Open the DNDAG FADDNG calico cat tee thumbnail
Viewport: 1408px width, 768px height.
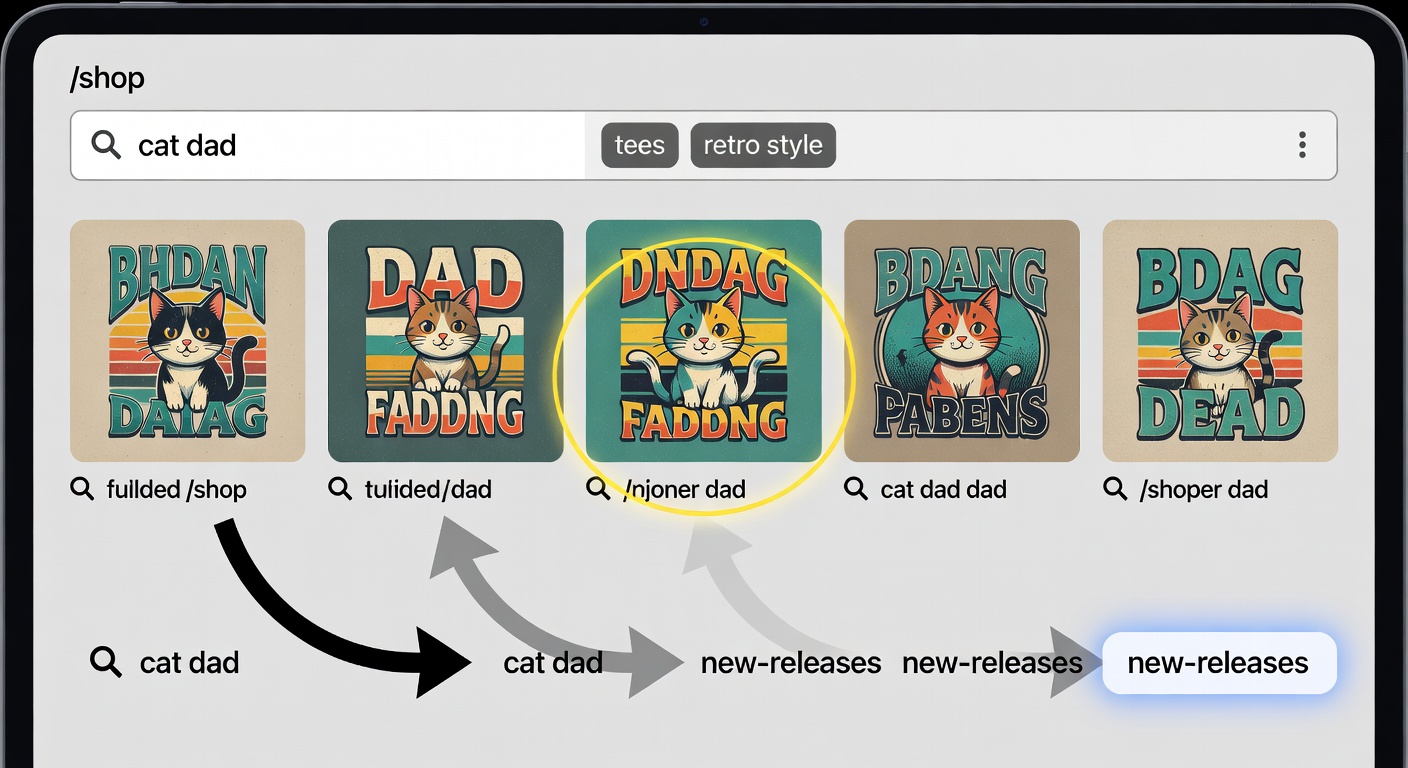[704, 341]
